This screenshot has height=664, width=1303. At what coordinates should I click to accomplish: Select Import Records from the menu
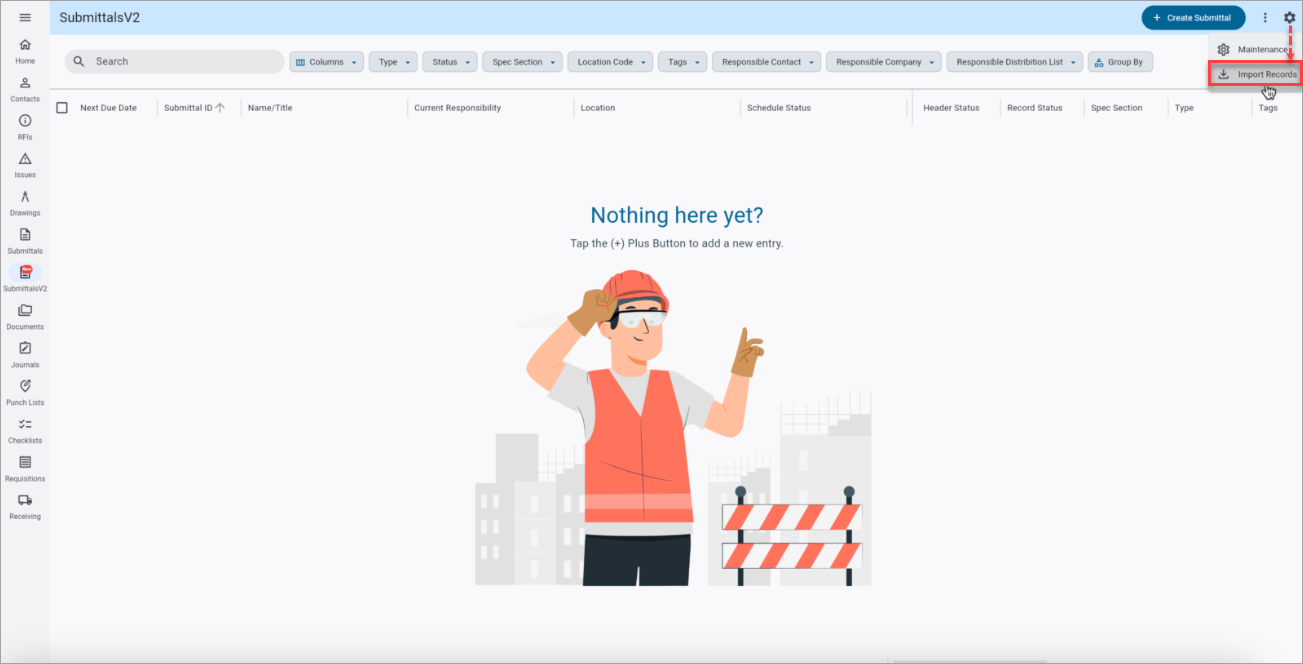(x=1255, y=74)
